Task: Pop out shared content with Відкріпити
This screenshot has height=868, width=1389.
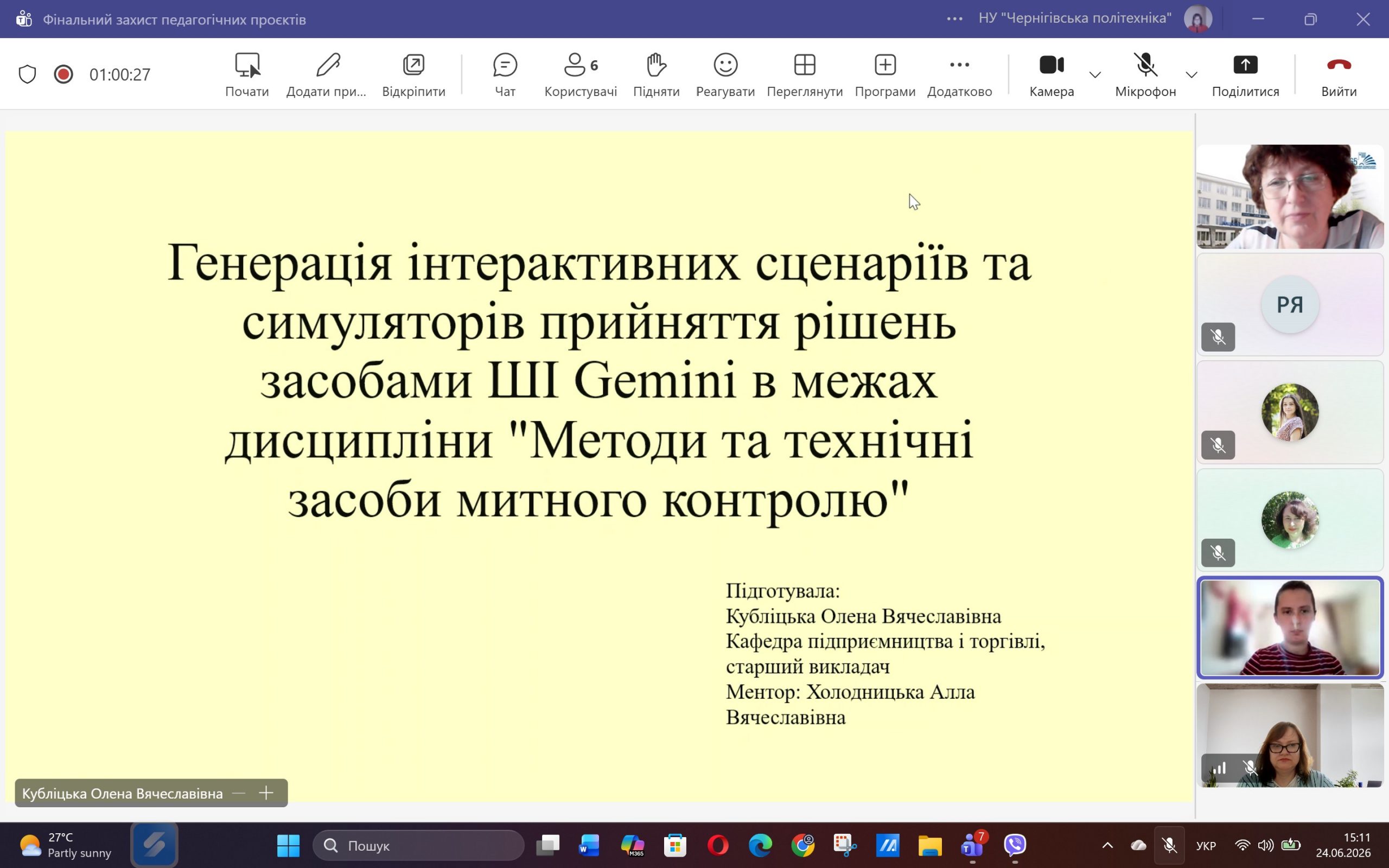Action: point(414,75)
